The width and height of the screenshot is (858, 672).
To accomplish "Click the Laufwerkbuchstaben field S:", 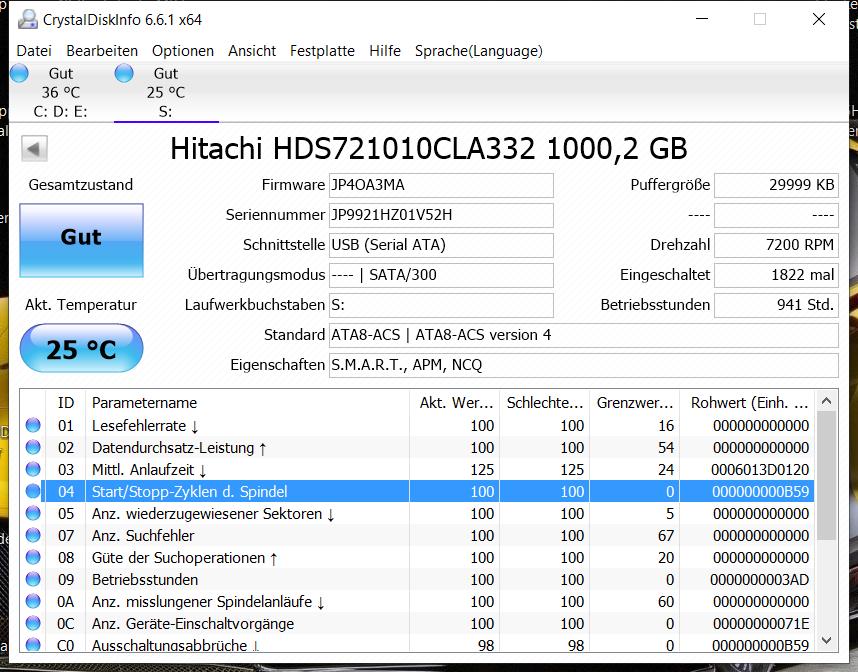I will click(x=441, y=305).
